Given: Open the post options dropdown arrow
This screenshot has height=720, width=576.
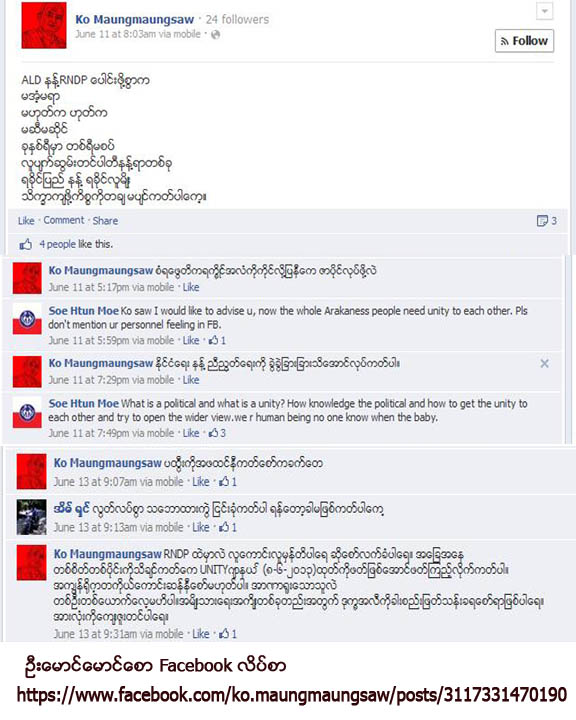Looking at the screenshot, I should pyautogui.click(x=544, y=11).
